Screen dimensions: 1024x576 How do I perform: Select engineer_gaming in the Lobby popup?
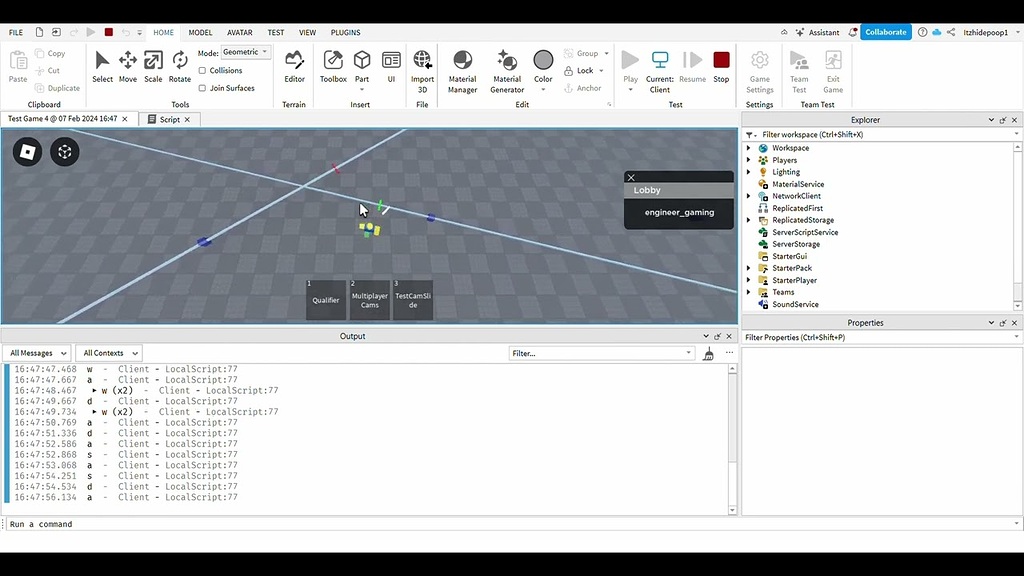[x=679, y=212]
